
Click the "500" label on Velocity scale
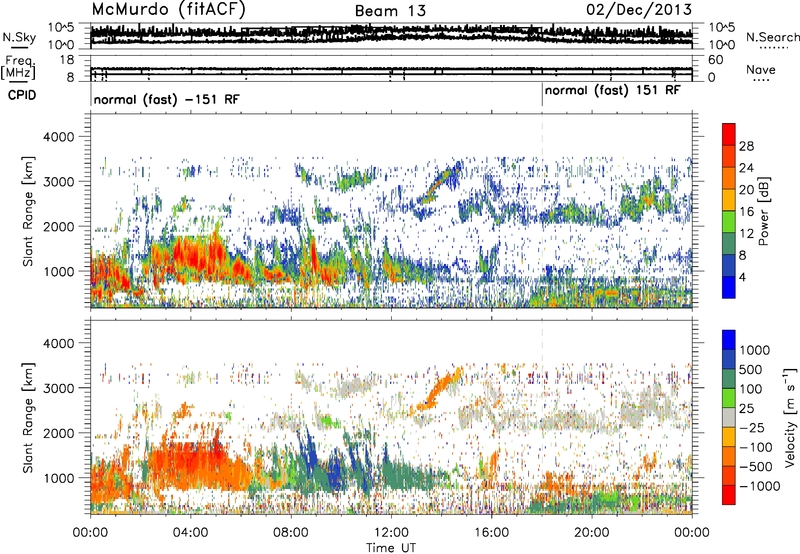[749, 369]
